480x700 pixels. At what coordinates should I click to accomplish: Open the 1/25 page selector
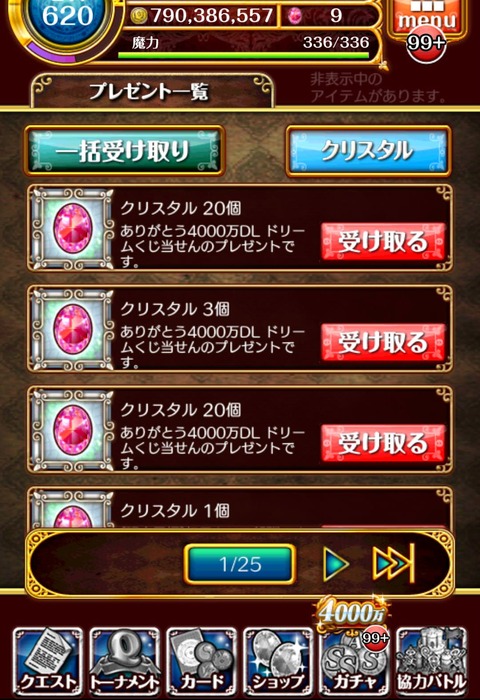pyautogui.click(x=240, y=564)
